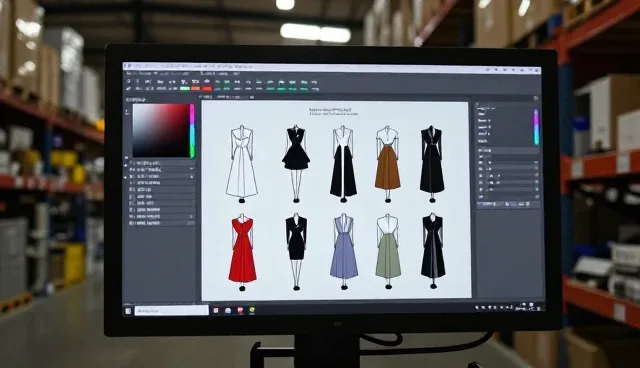The height and width of the screenshot is (368, 640).
Task: Select the short fitted black dress sketch
Action: coord(296,251)
